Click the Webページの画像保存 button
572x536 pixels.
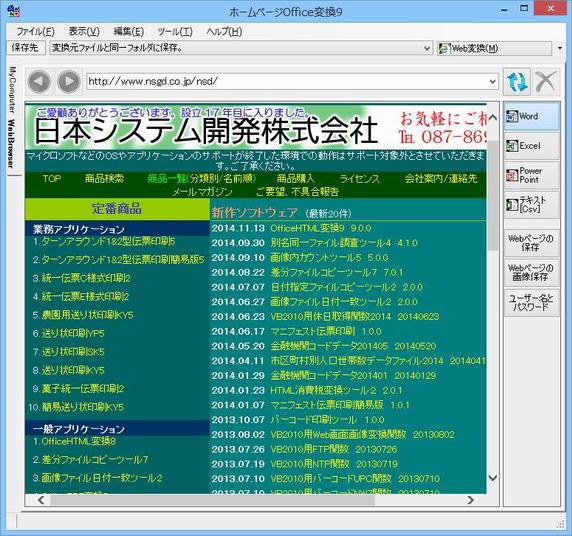[x=532, y=272]
